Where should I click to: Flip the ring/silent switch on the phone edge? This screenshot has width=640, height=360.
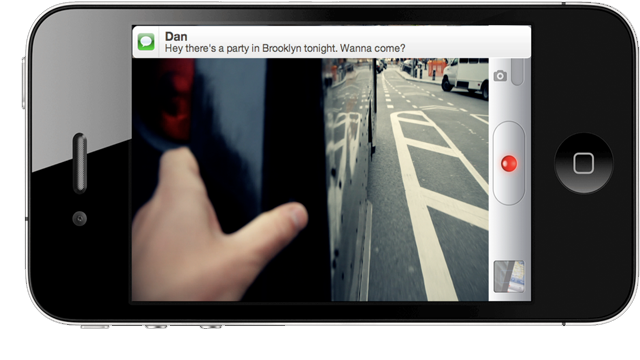(x=95, y=327)
